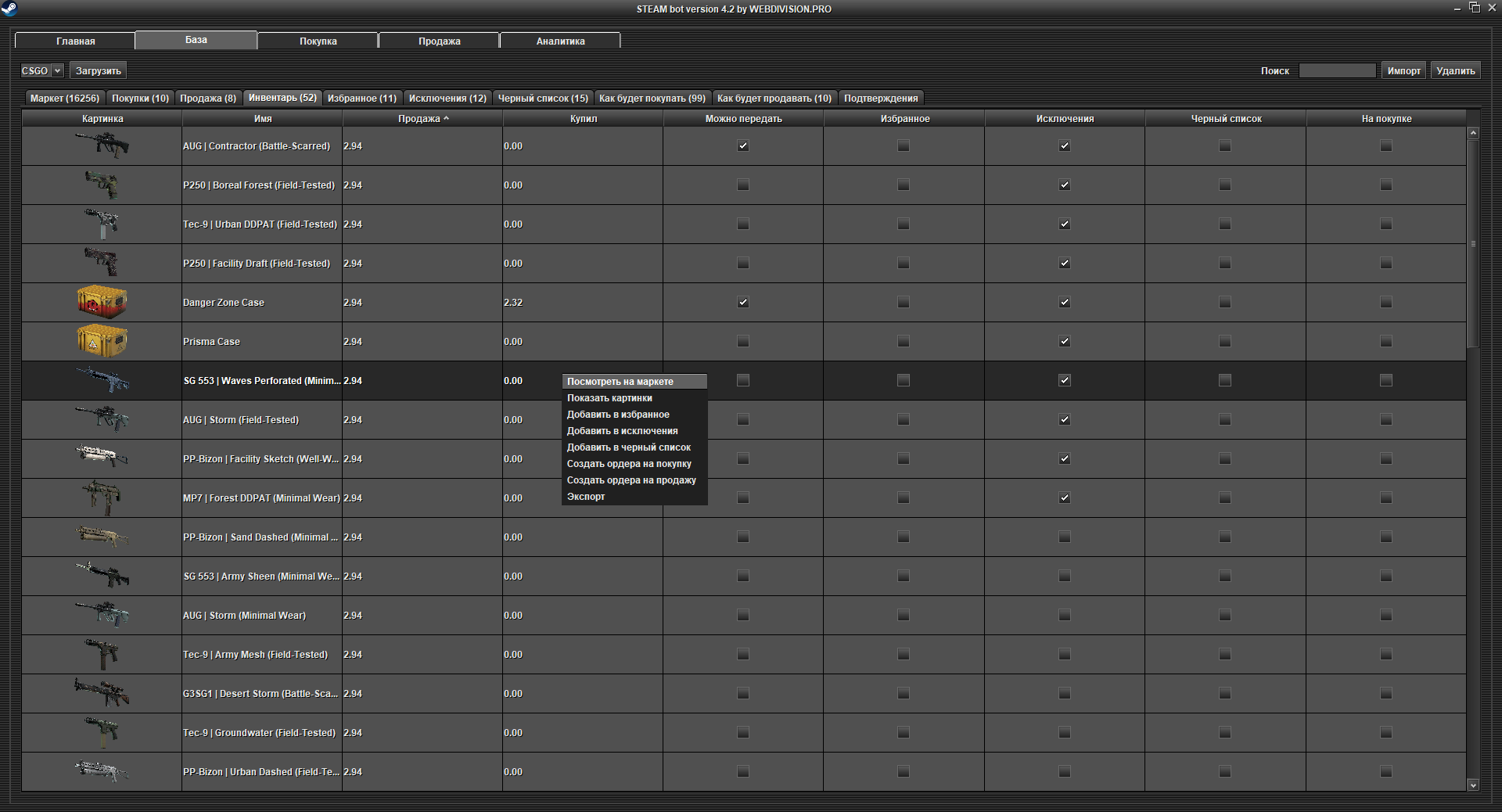The width and height of the screenshot is (1502, 812).
Task: Click the scrollbar down arrow of the table
Action: [1473, 785]
